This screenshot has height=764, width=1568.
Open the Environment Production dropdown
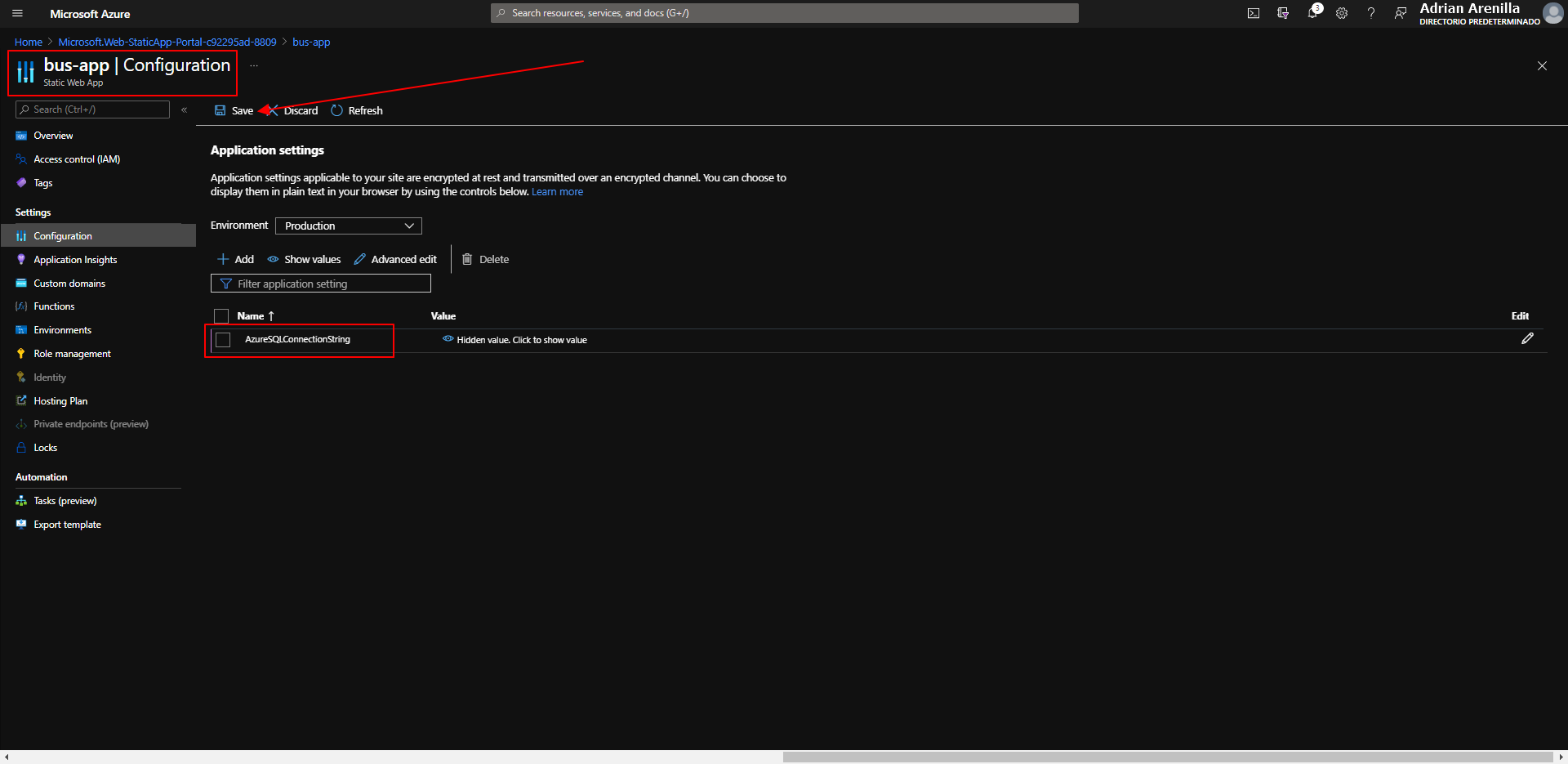[x=349, y=226]
